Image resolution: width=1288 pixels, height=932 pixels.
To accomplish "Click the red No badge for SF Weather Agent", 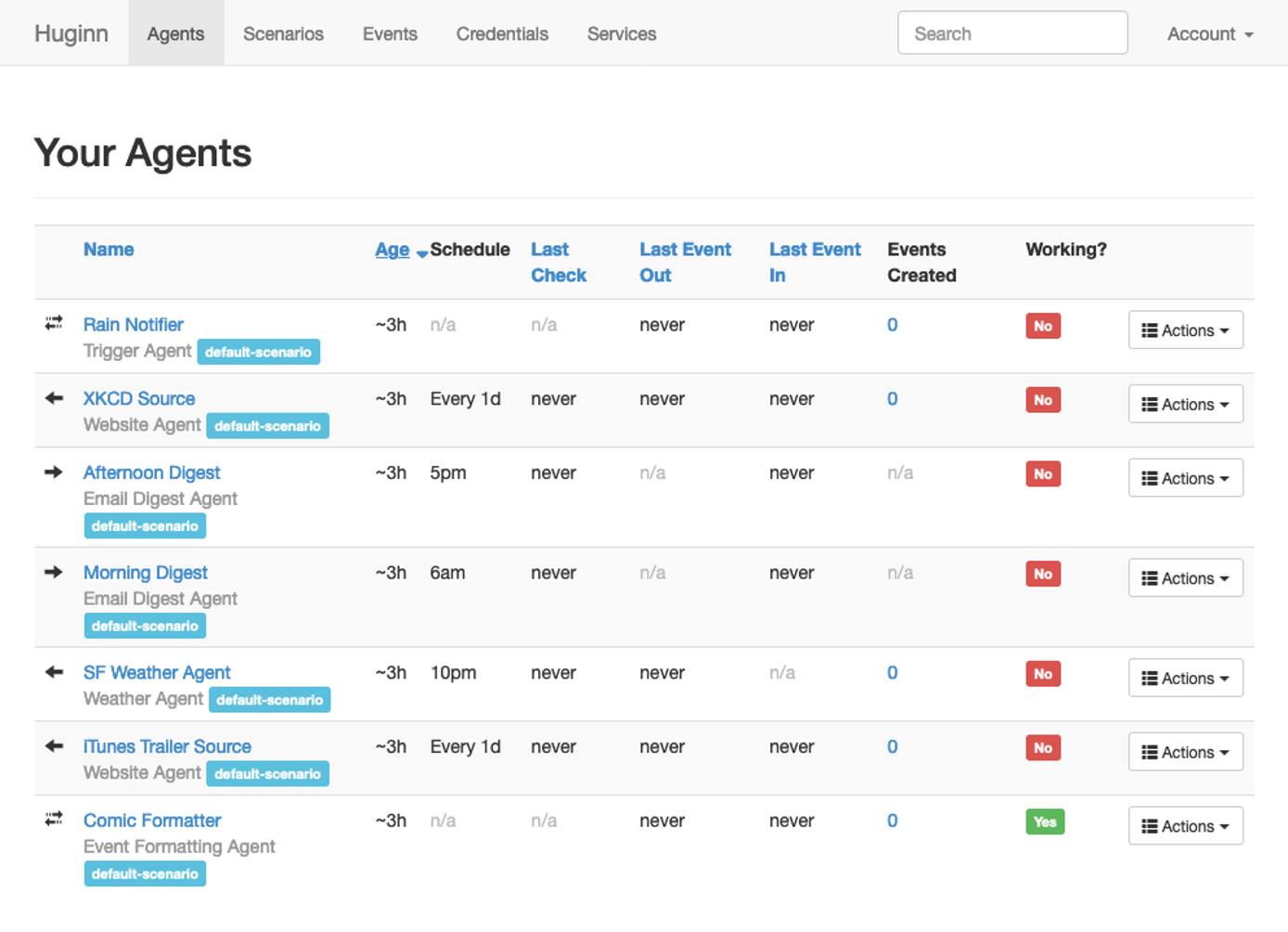I will coord(1042,674).
